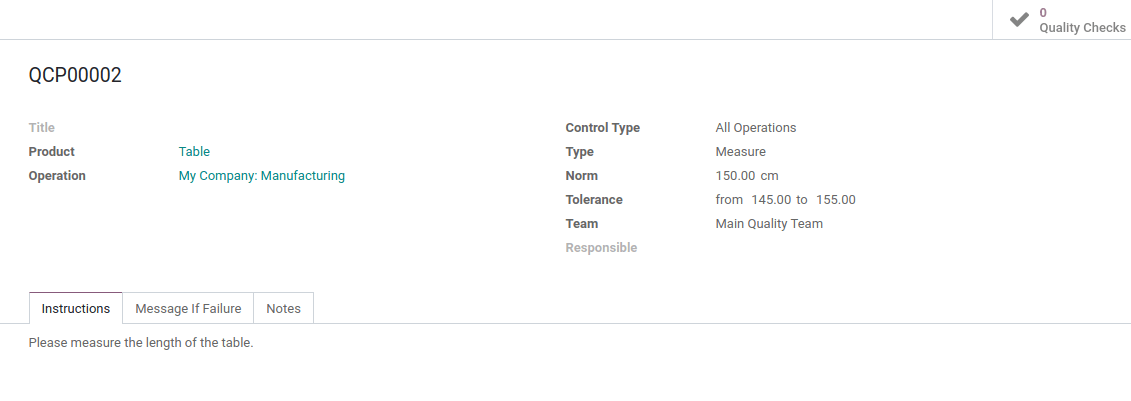
Task: Click the Responsible field label
Action: pyautogui.click(x=602, y=247)
